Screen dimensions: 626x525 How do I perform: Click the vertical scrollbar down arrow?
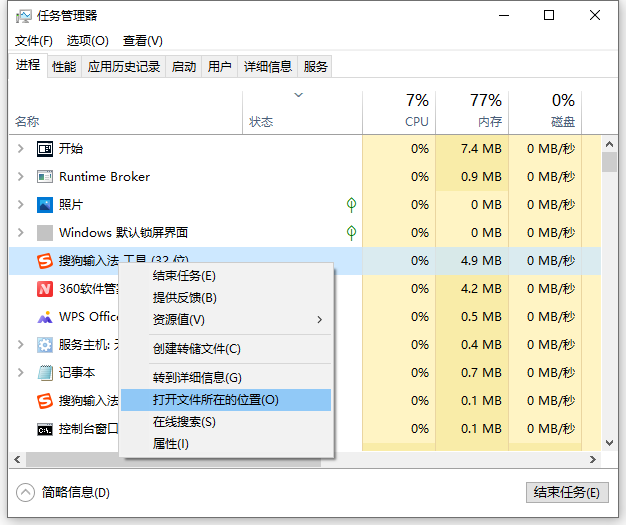pyautogui.click(x=608, y=444)
